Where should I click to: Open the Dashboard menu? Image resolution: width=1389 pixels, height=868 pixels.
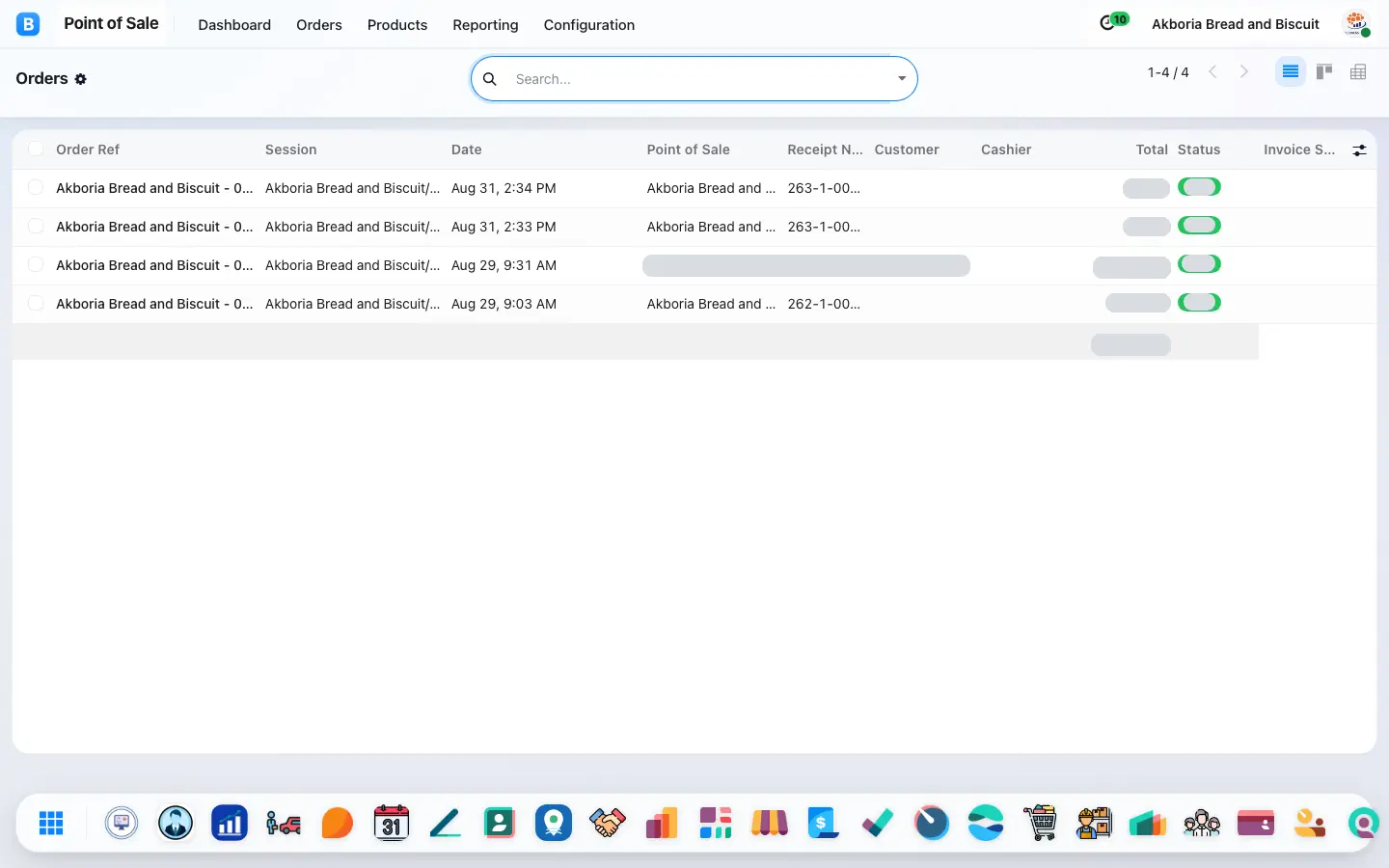[x=234, y=25]
